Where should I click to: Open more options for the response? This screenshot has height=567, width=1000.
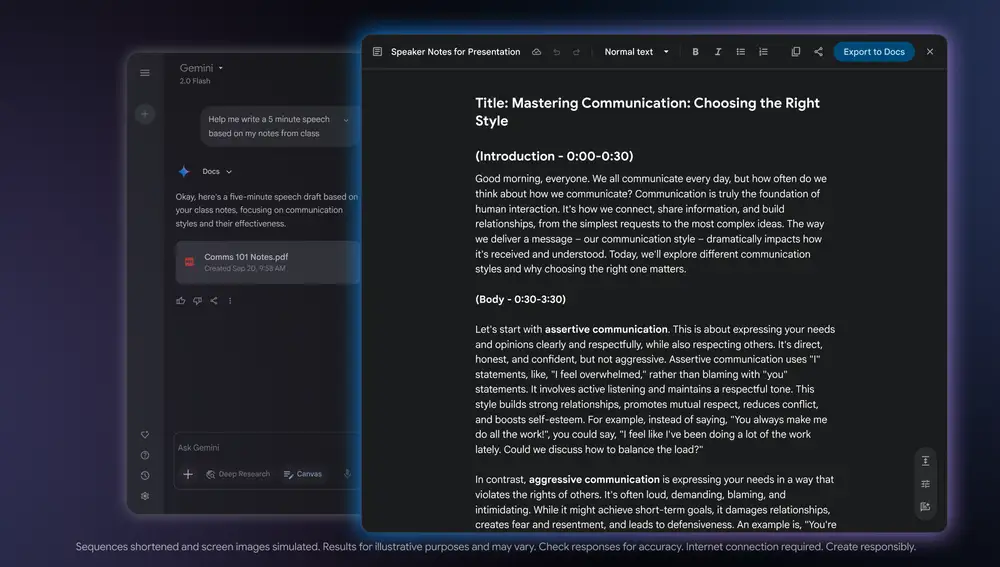tap(230, 300)
